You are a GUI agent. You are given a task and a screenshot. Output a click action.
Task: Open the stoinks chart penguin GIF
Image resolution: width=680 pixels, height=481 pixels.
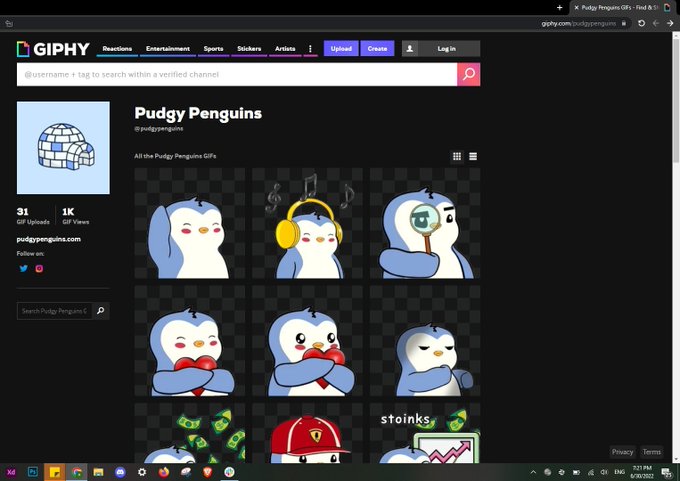425,433
